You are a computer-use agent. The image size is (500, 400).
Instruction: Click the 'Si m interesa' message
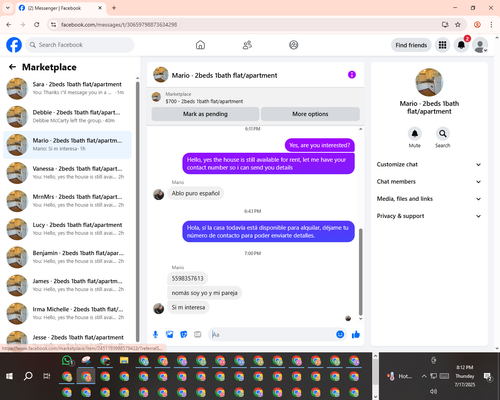point(188,307)
